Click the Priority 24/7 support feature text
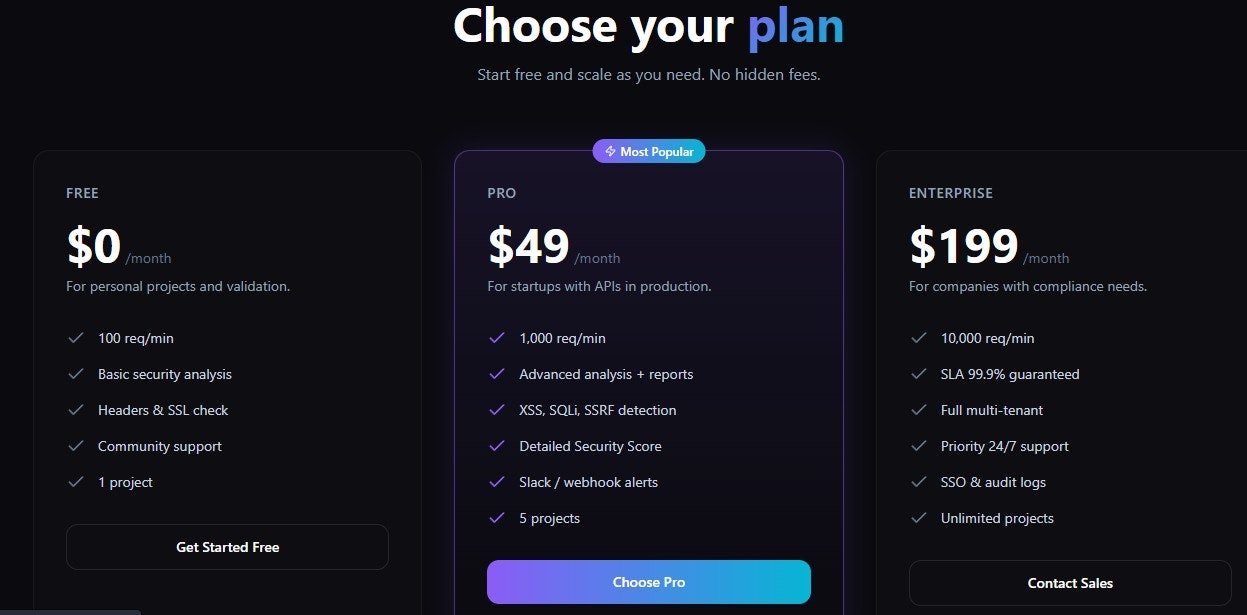Viewport: 1247px width, 615px height. [x=1005, y=446]
